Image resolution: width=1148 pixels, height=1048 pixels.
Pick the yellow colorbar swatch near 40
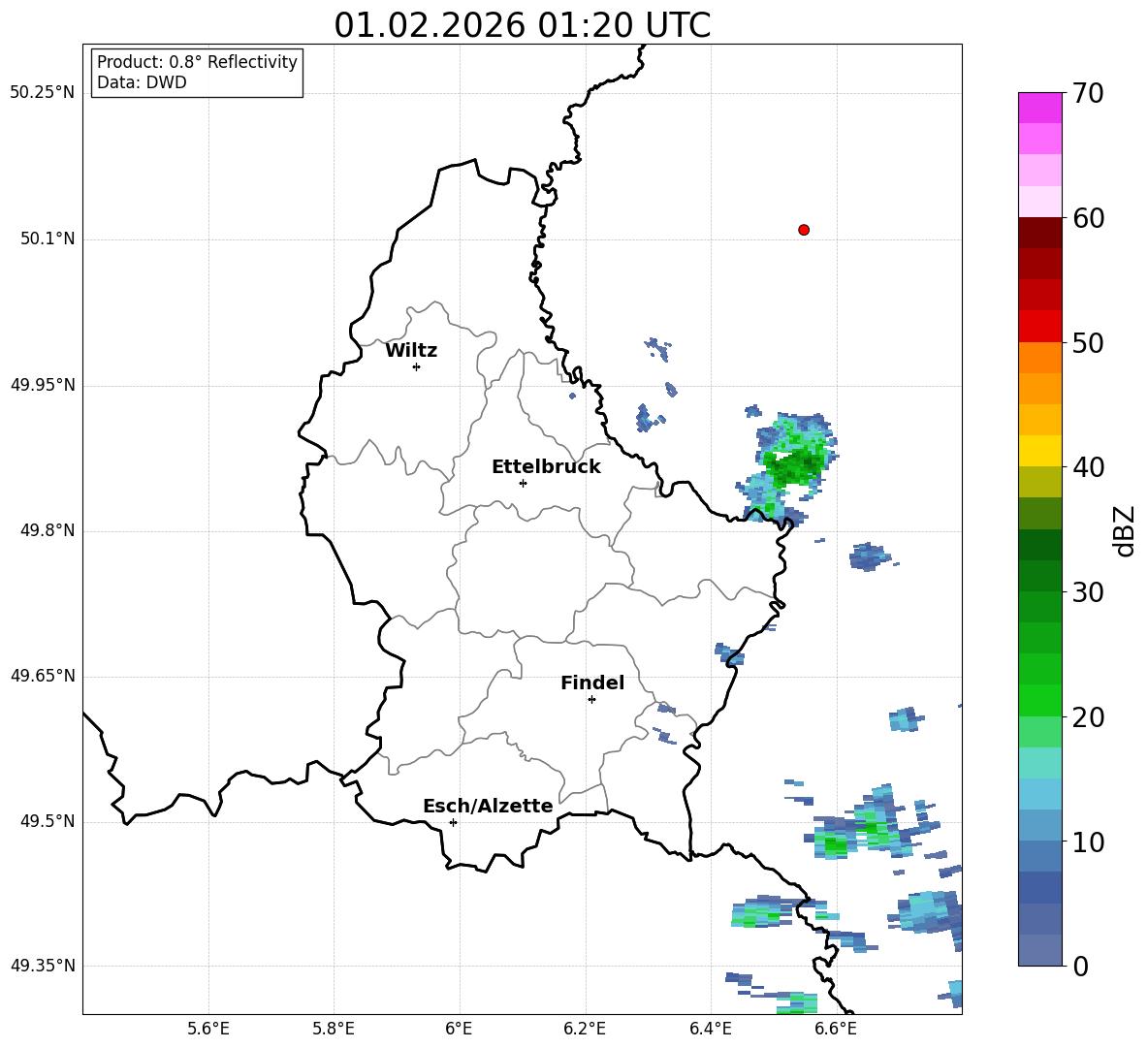tap(1039, 451)
